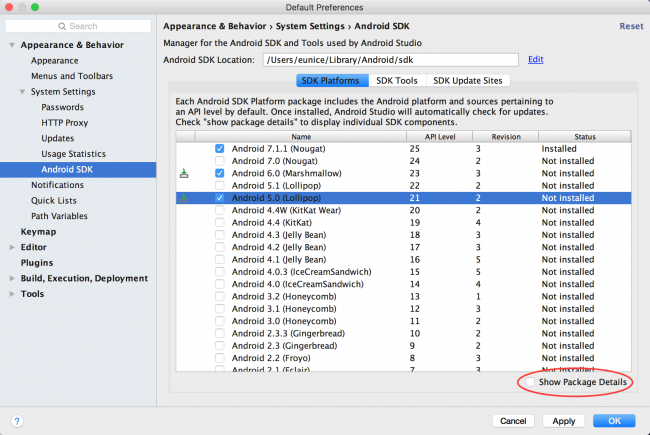The height and width of the screenshot is (435, 650).
Task: Select the Android 4.2 (Jelly Bean) row name
Action: pyautogui.click(x=279, y=247)
